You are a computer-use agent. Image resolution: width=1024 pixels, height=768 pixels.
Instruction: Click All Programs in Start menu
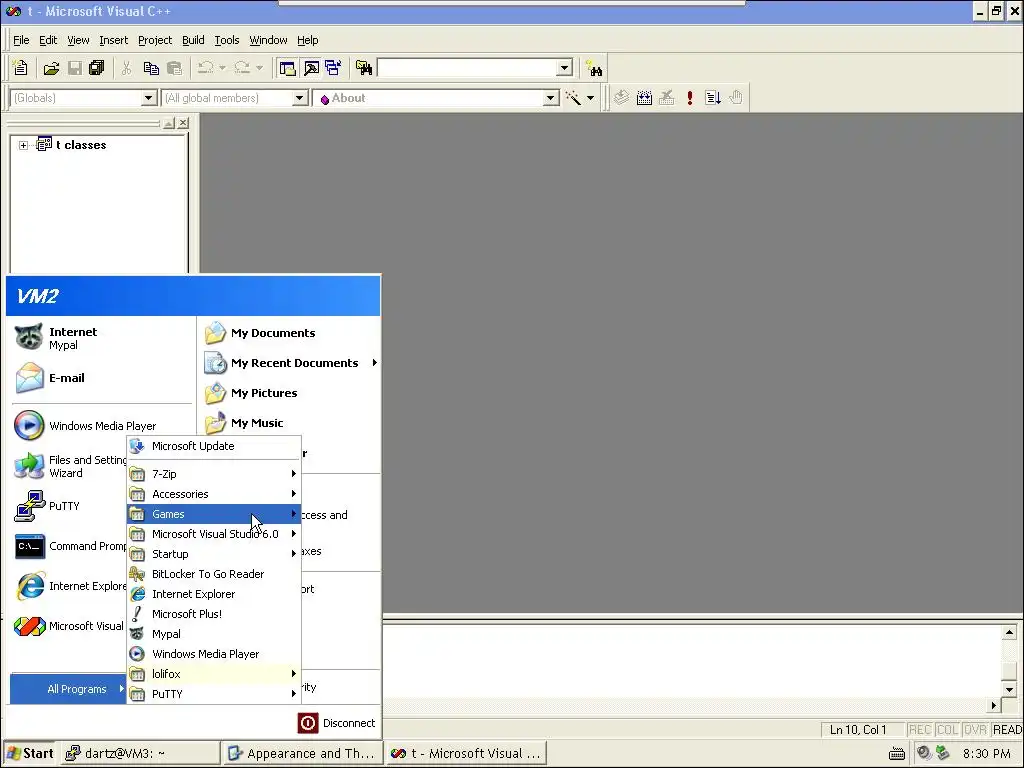pyautogui.click(x=68, y=689)
